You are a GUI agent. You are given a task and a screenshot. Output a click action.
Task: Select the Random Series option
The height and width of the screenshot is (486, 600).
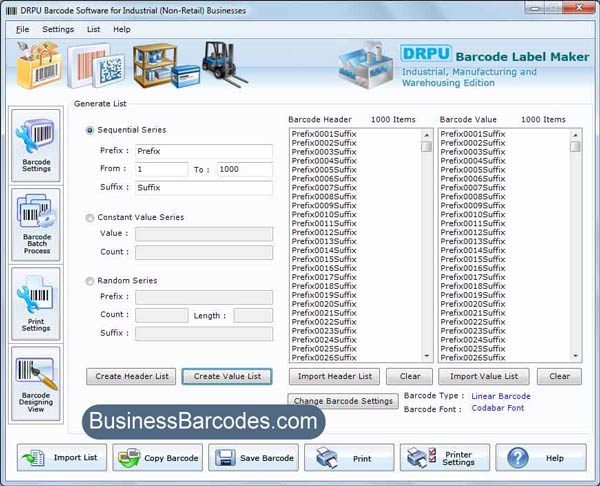[90, 281]
